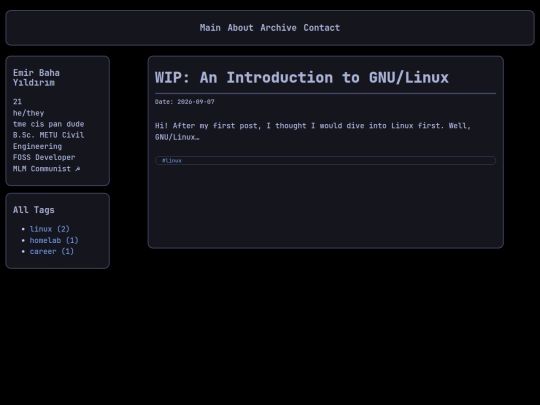Select the career (1) tag
This screenshot has width=540, height=405.
pos(52,251)
